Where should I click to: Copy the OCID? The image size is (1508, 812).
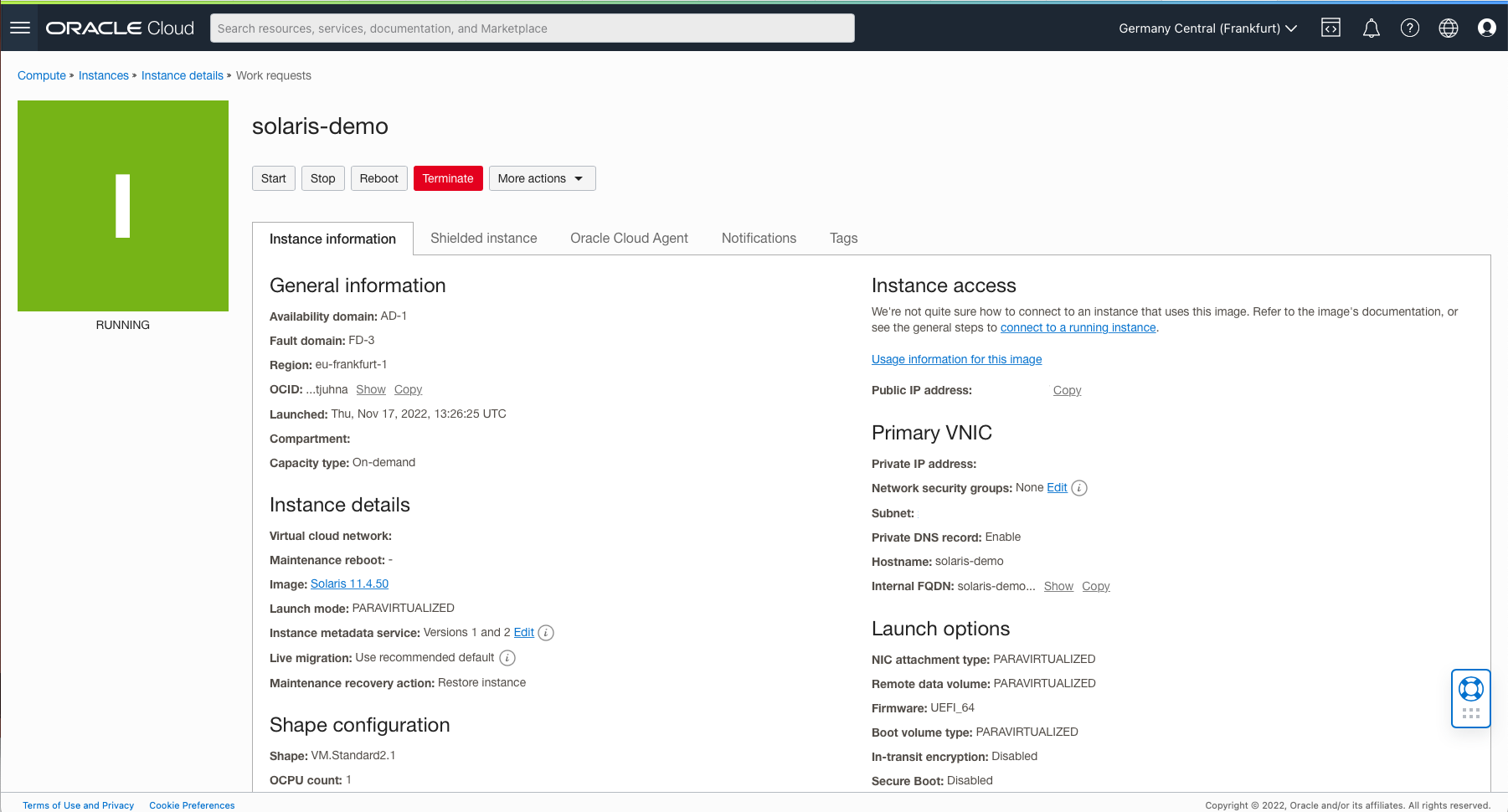[x=409, y=389]
